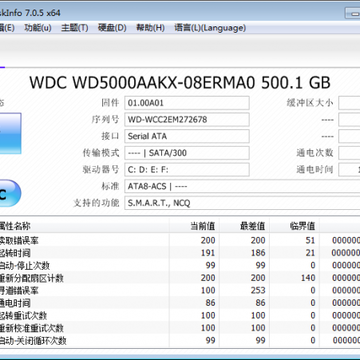Open the 硬盘(D) menu
This screenshot has width=360, height=360.
click(112, 28)
